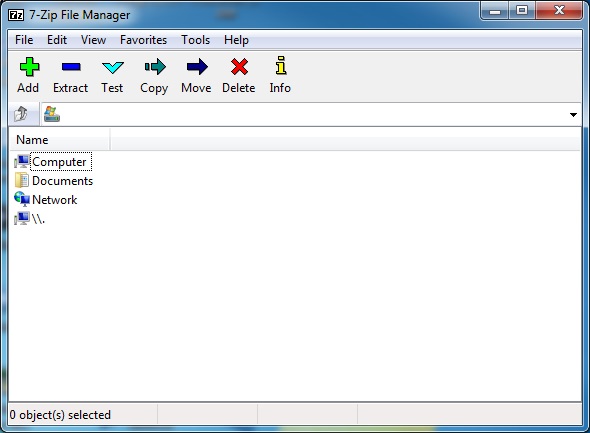Viewport: 590px width, 433px height.
Task: Click inside the address path field
Action: click(311, 114)
